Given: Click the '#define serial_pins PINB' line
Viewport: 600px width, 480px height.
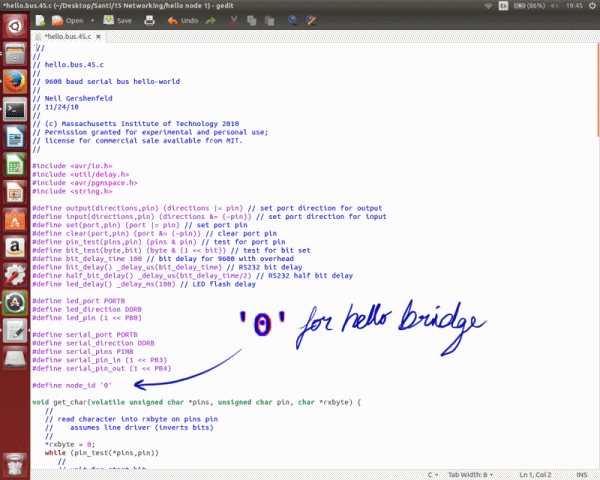Looking at the screenshot, I should click(83, 351).
